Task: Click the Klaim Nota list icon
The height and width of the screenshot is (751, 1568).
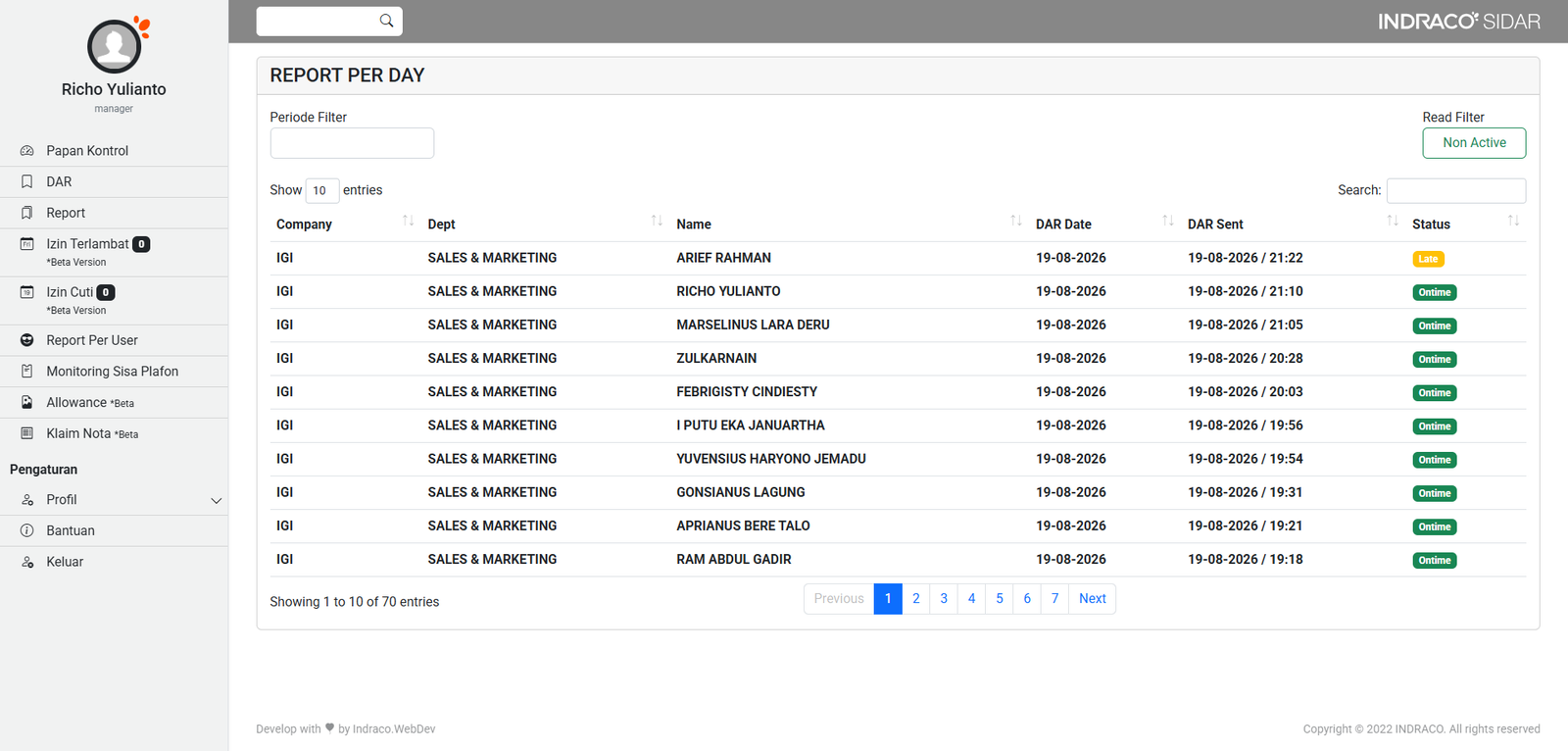Action: click(x=27, y=433)
